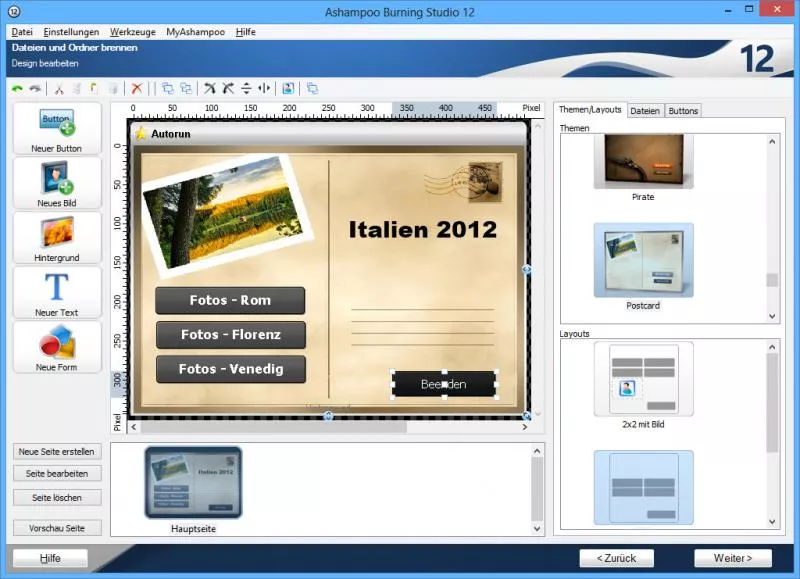Click the green undo arrow icon
The image size is (800, 579).
(x=17, y=89)
